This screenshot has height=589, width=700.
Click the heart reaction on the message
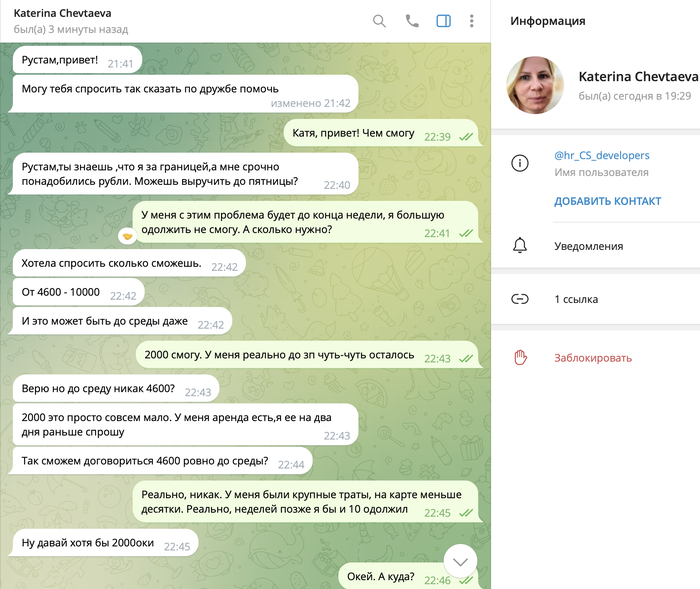[x=128, y=236]
